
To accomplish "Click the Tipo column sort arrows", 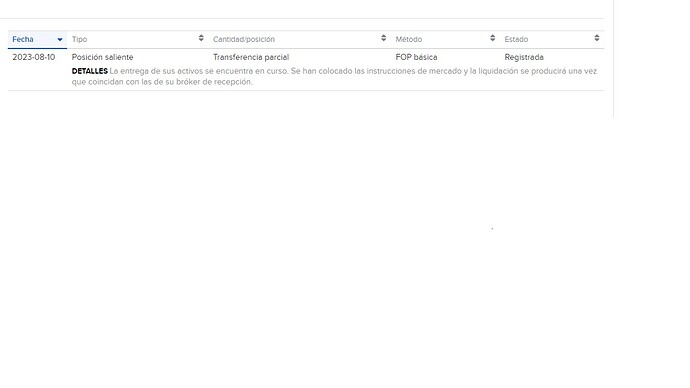I will tap(201, 38).
